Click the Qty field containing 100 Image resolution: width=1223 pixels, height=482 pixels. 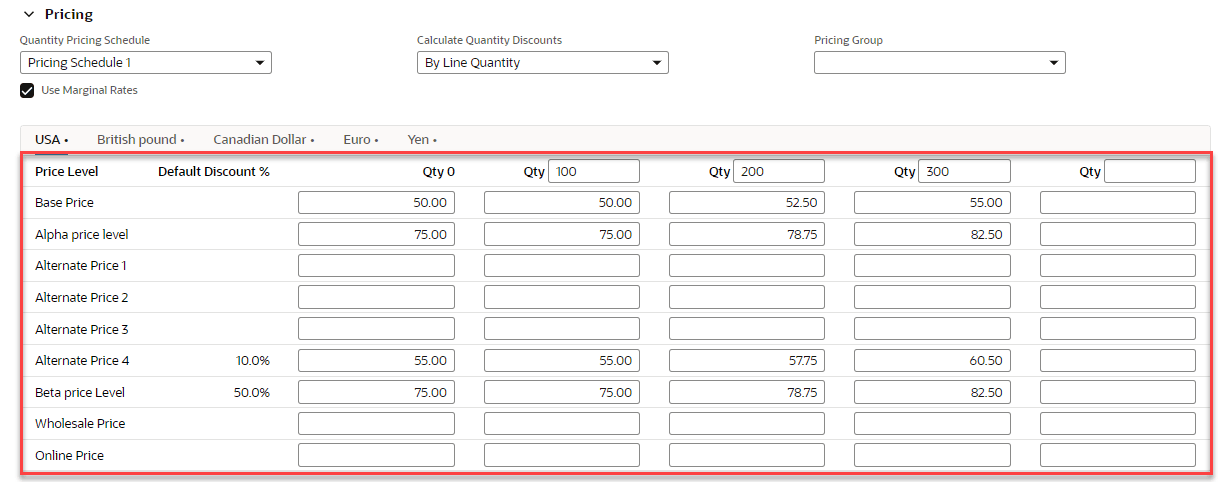tap(594, 171)
